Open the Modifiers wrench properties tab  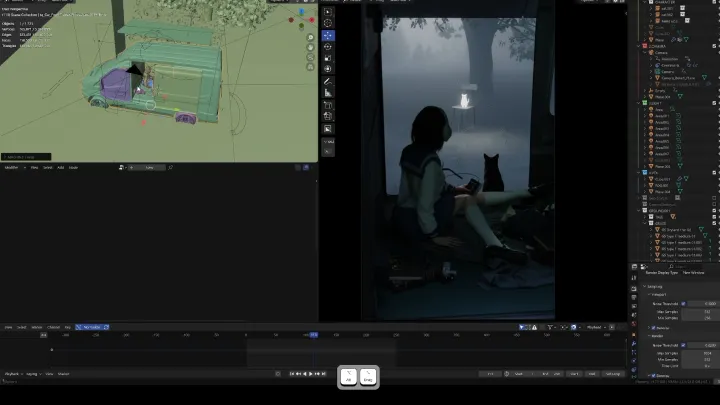[634, 343]
